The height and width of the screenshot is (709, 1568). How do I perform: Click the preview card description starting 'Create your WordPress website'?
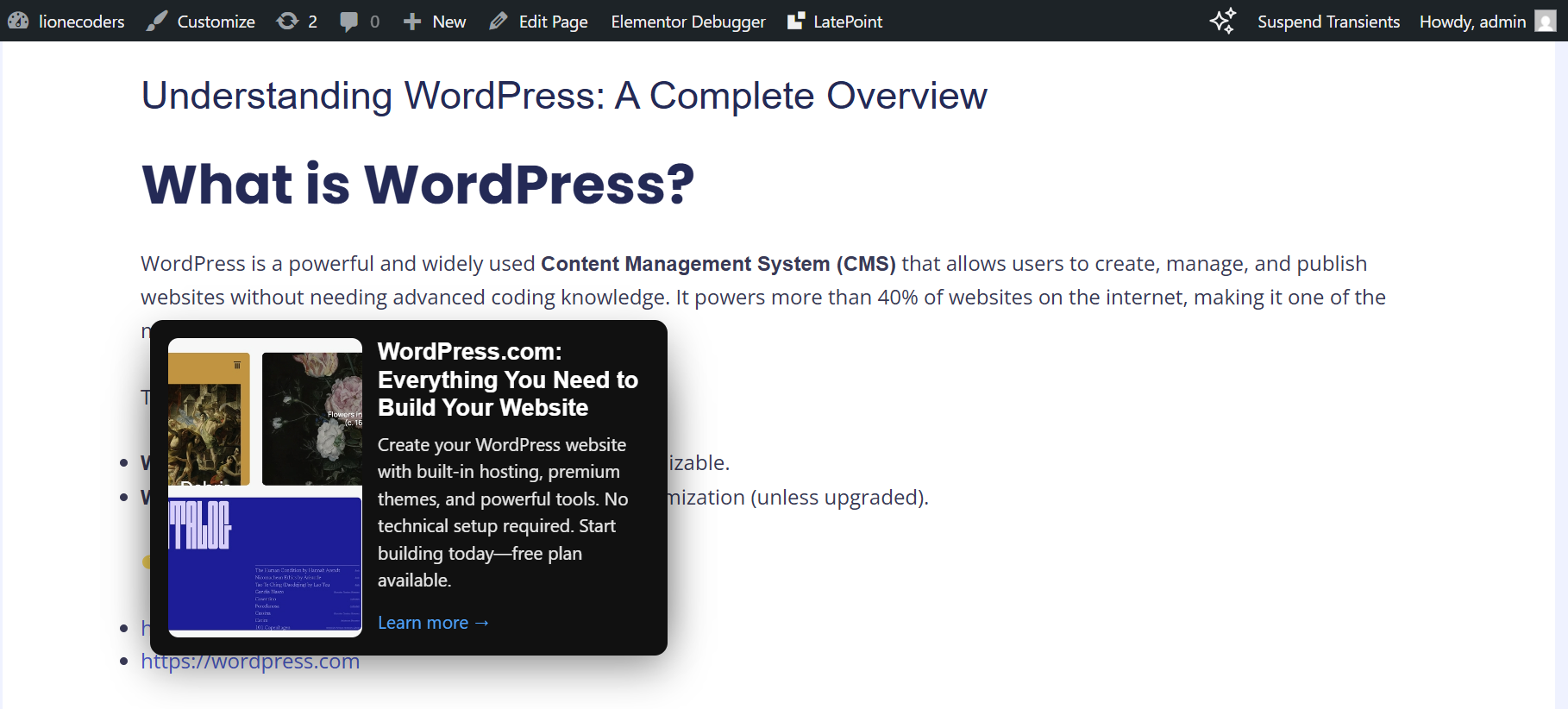(503, 512)
